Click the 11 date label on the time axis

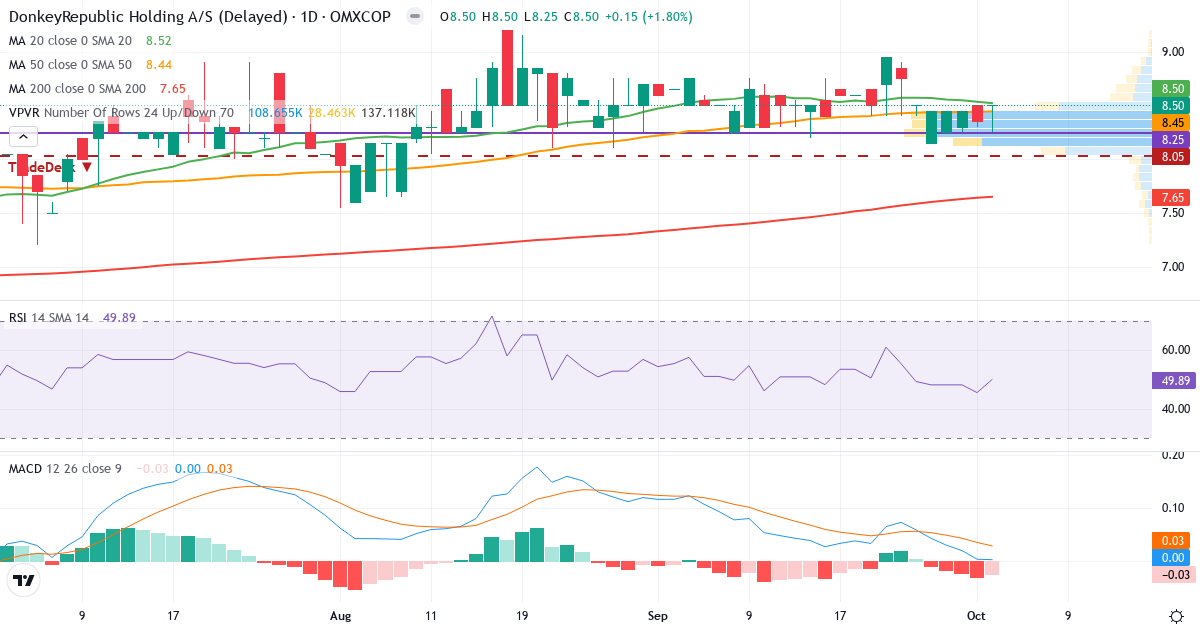click(x=431, y=615)
